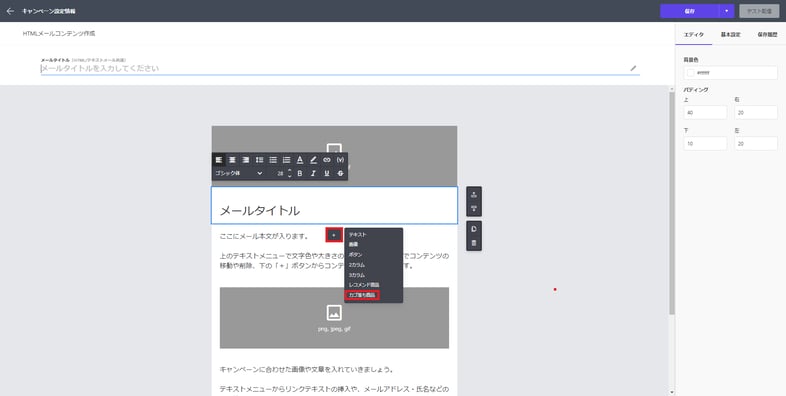786x396 pixels.
Task: Choose 画像 from the add-content menu
Action: pos(353,244)
